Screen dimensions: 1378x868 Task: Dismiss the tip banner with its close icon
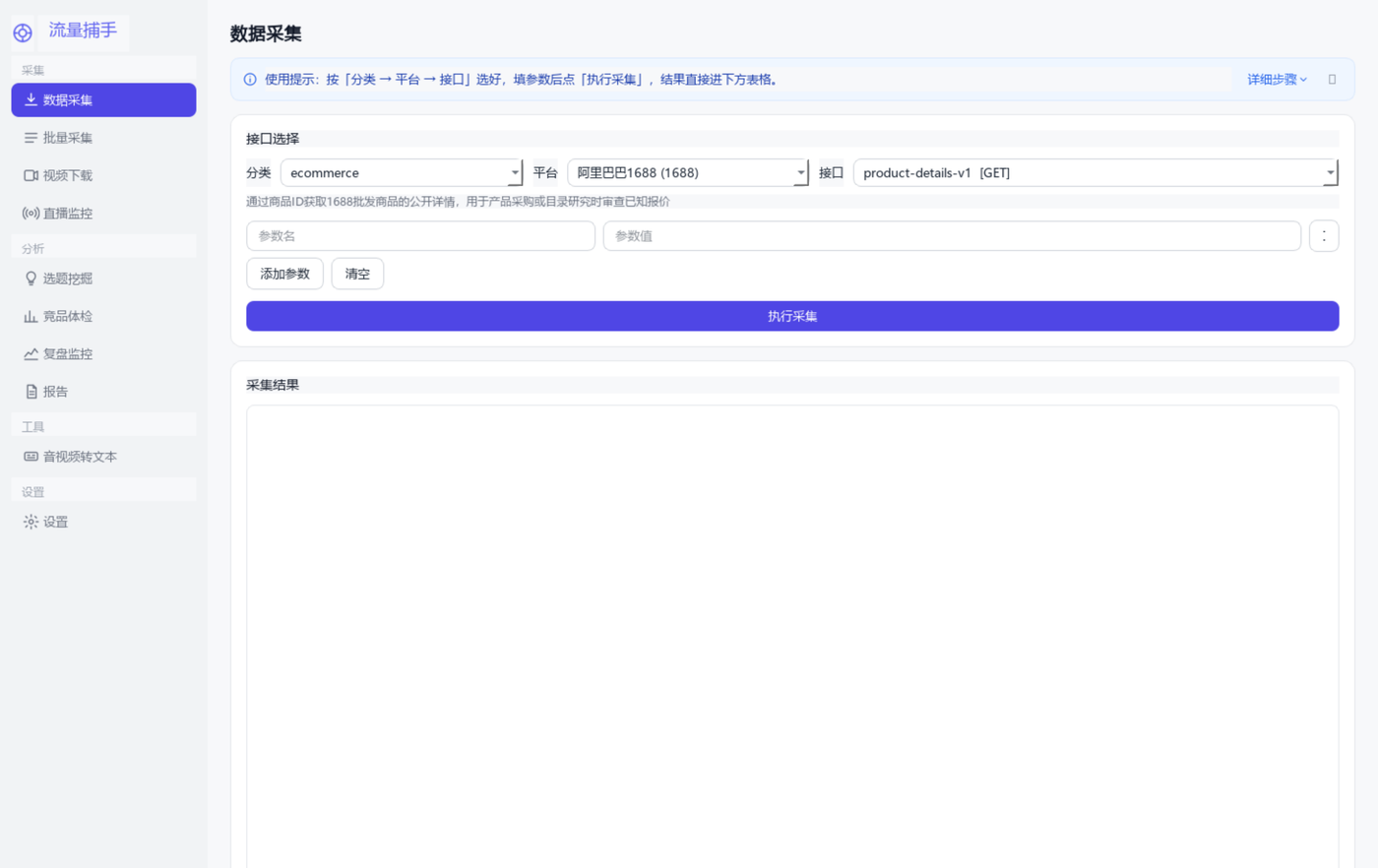(1332, 80)
